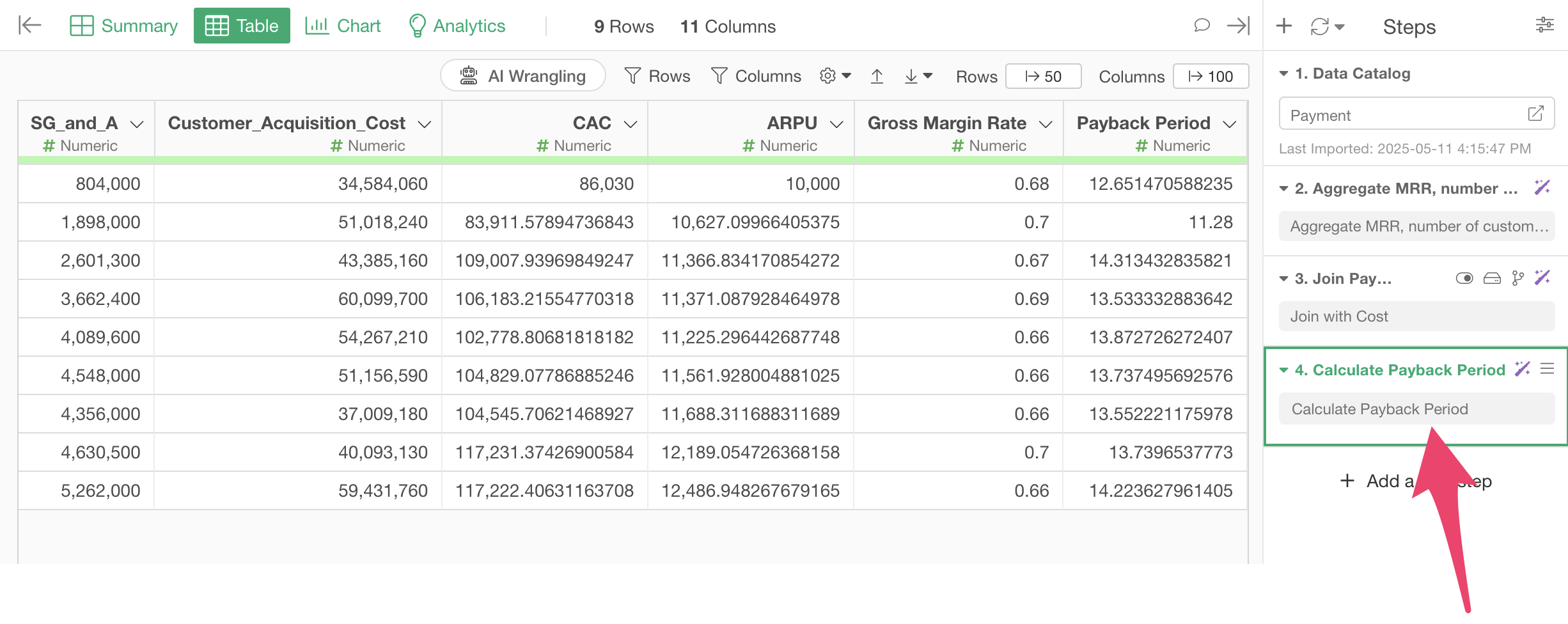Open Gross Margin Rate column menu
The height and width of the screenshot is (624, 1568).
1046,124
